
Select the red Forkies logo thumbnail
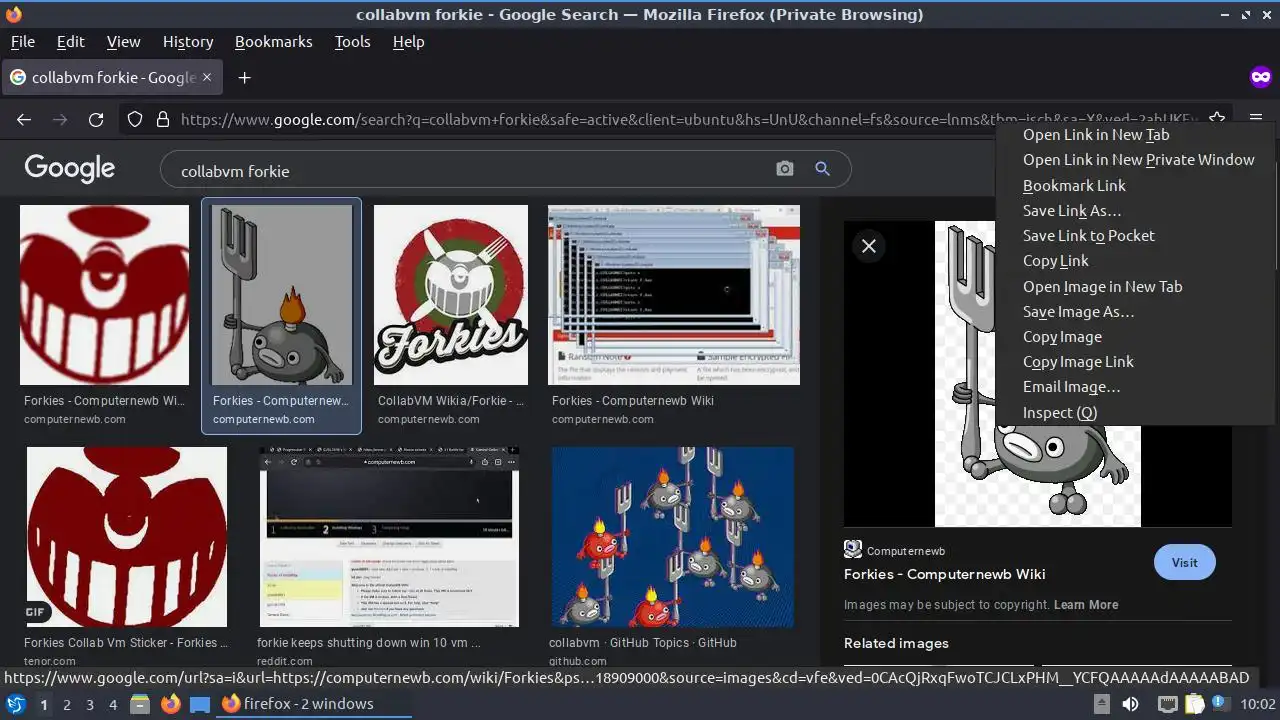click(104, 295)
